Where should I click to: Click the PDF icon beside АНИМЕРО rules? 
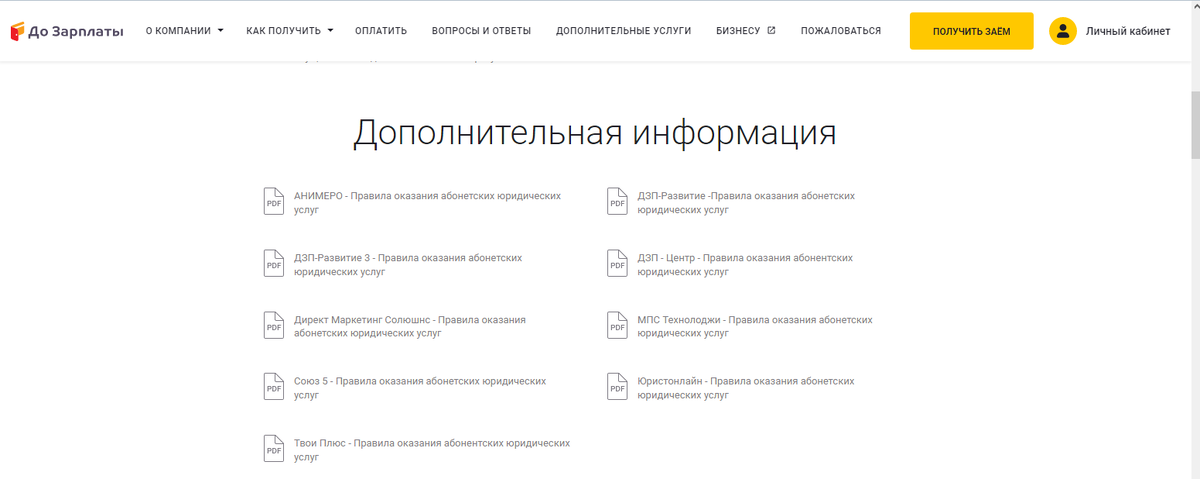(x=273, y=201)
